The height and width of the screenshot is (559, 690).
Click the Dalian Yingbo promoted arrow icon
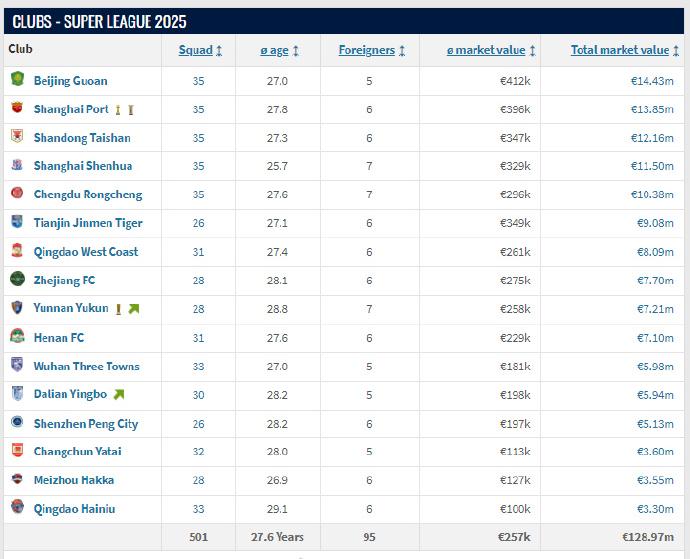(x=120, y=394)
